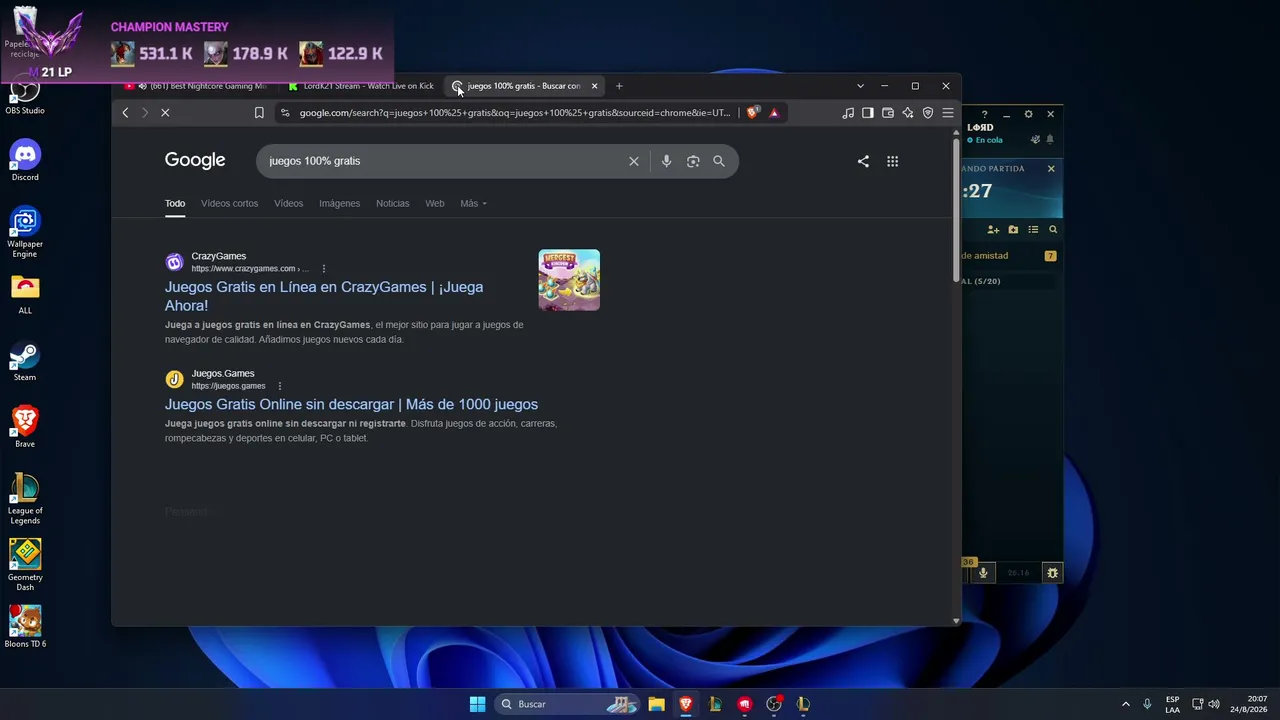Toggle the browser sidebar panel icon
The width and height of the screenshot is (1280, 720).
pyautogui.click(x=868, y=113)
